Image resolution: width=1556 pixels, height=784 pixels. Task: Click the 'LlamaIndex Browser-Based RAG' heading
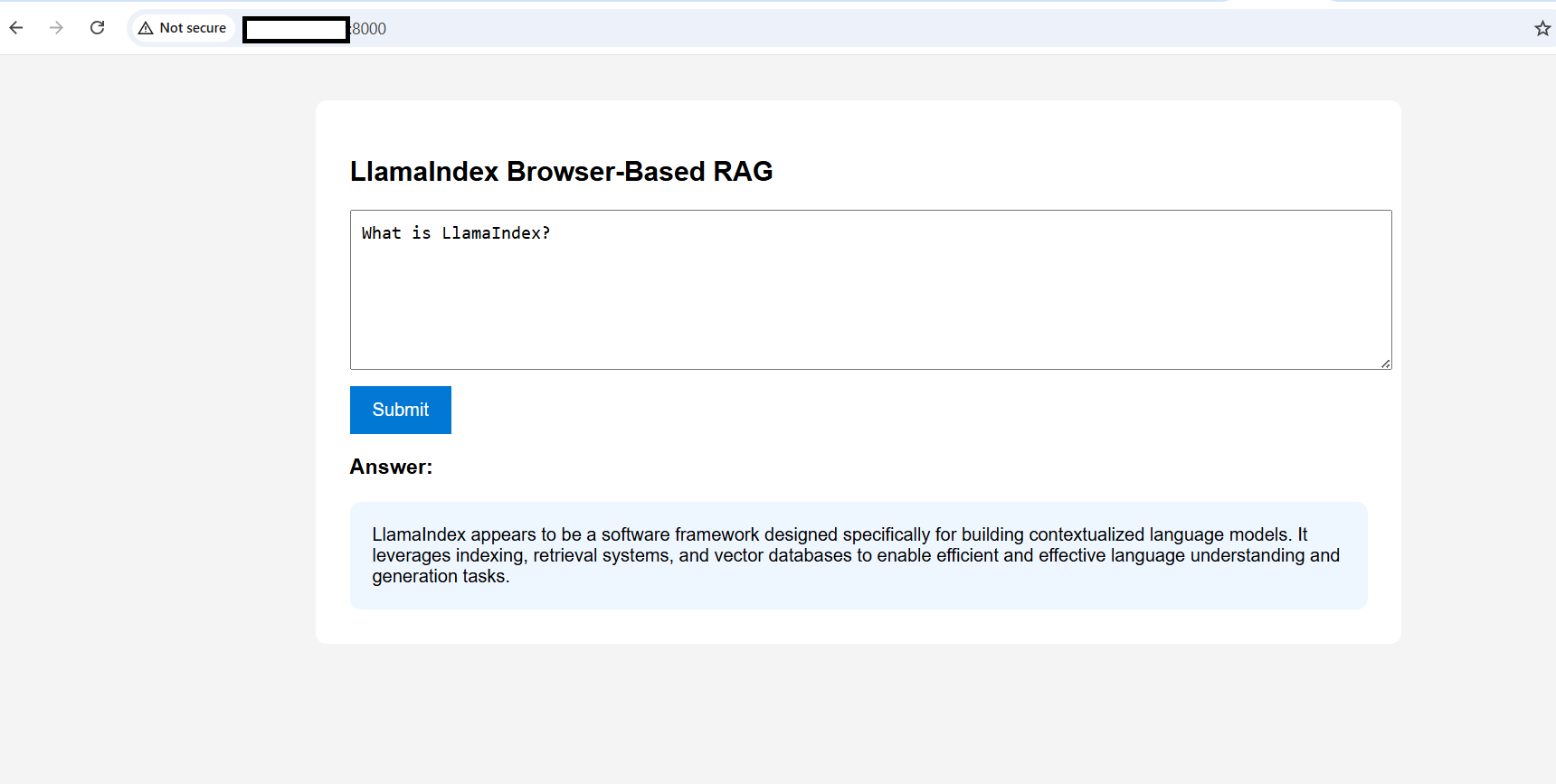point(561,171)
